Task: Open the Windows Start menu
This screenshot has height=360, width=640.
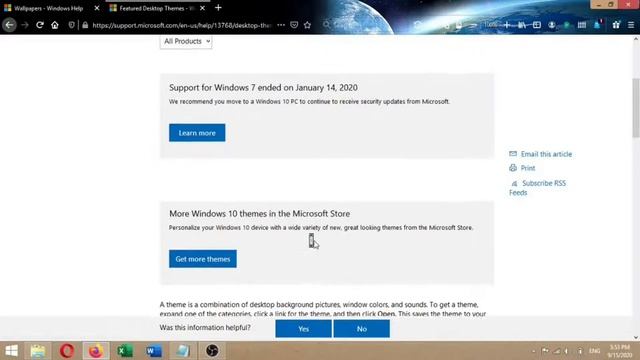Action: (11, 351)
